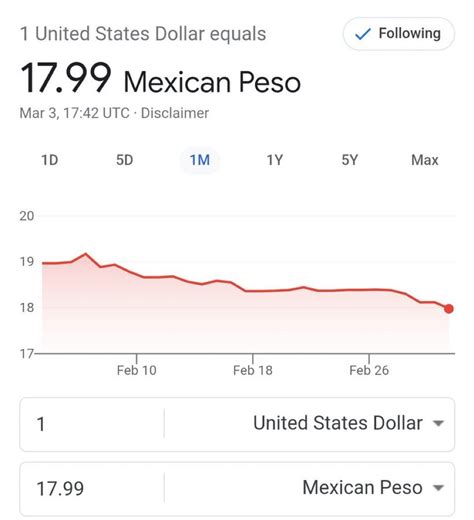Click the Feb 26 axis marker
The height and width of the screenshot is (520, 474).
(x=369, y=370)
